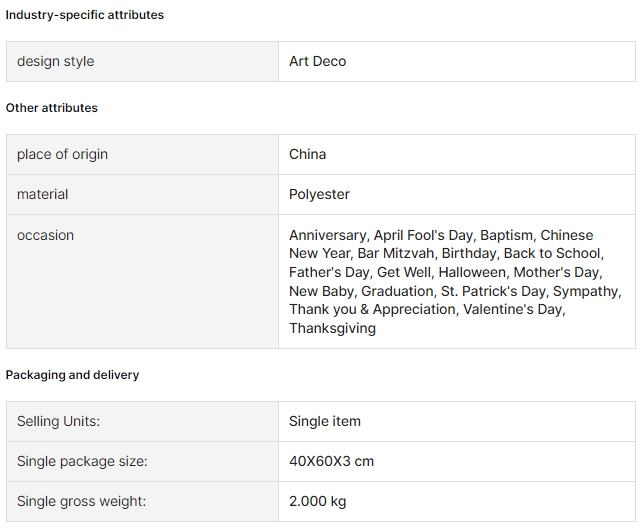Select the material label cell
Image resolution: width=642 pixels, height=529 pixels.
[x=142, y=194]
